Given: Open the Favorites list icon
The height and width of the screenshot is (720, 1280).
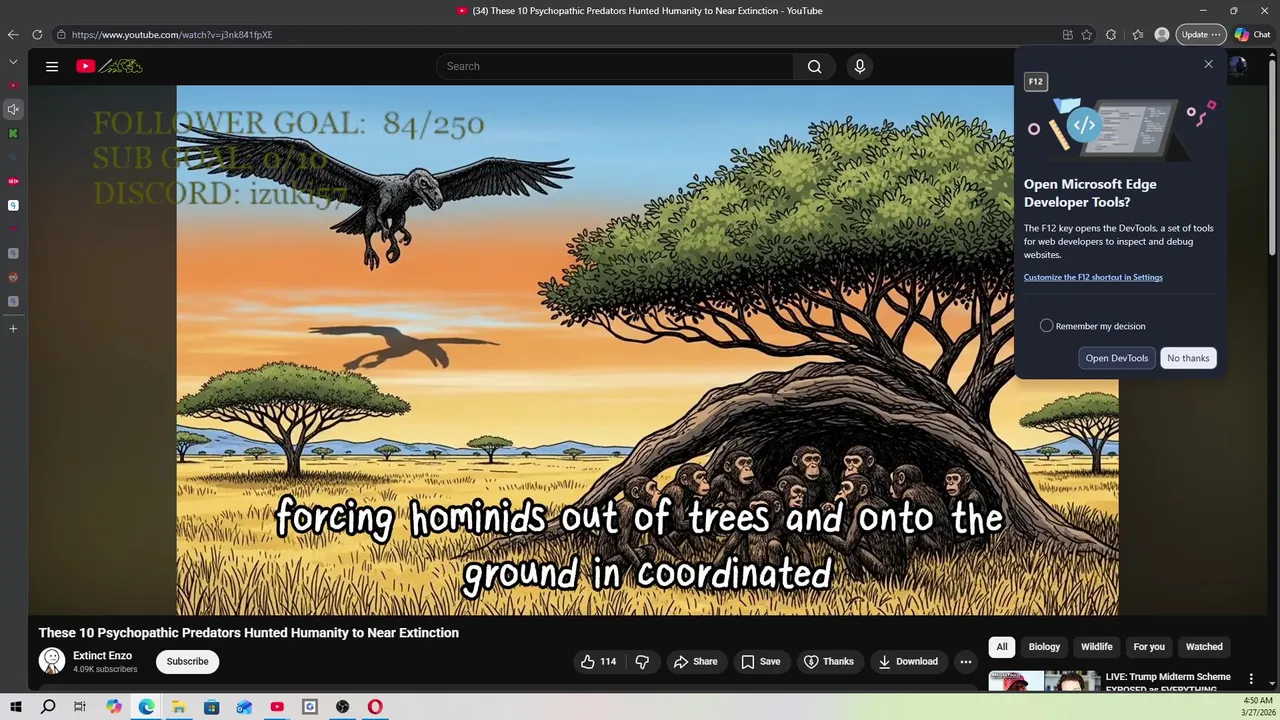Looking at the screenshot, I should pos(1138,35).
